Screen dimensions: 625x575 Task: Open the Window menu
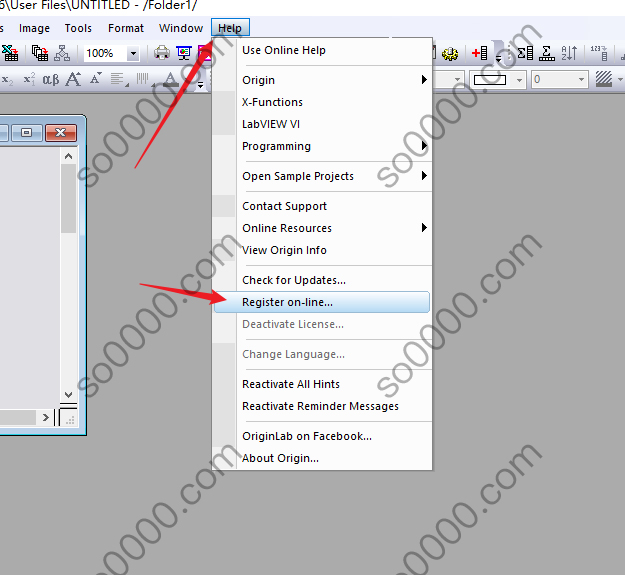click(181, 28)
